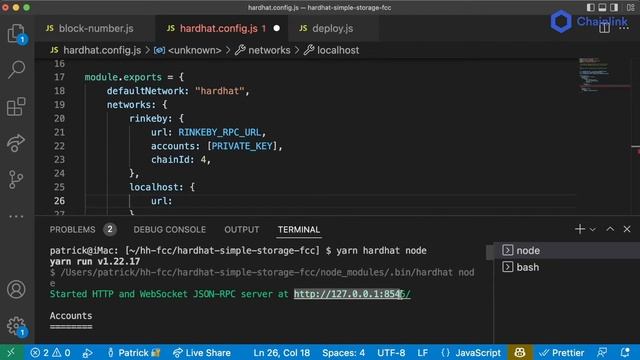
Task: Toggle primary sidebar layout icon
Action: [x=590, y=7]
